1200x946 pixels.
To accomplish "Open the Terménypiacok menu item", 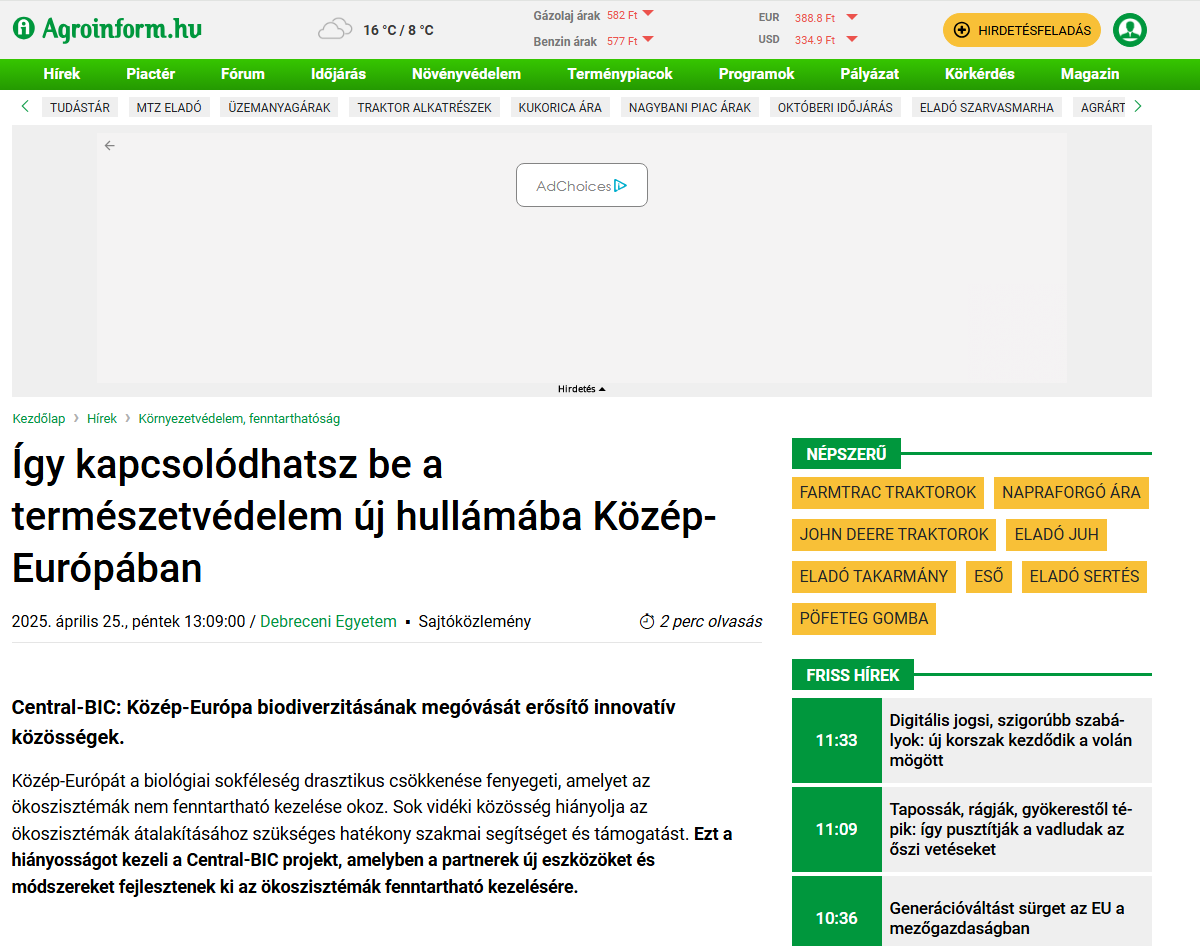I will pyautogui.click(x=620, y=74).
